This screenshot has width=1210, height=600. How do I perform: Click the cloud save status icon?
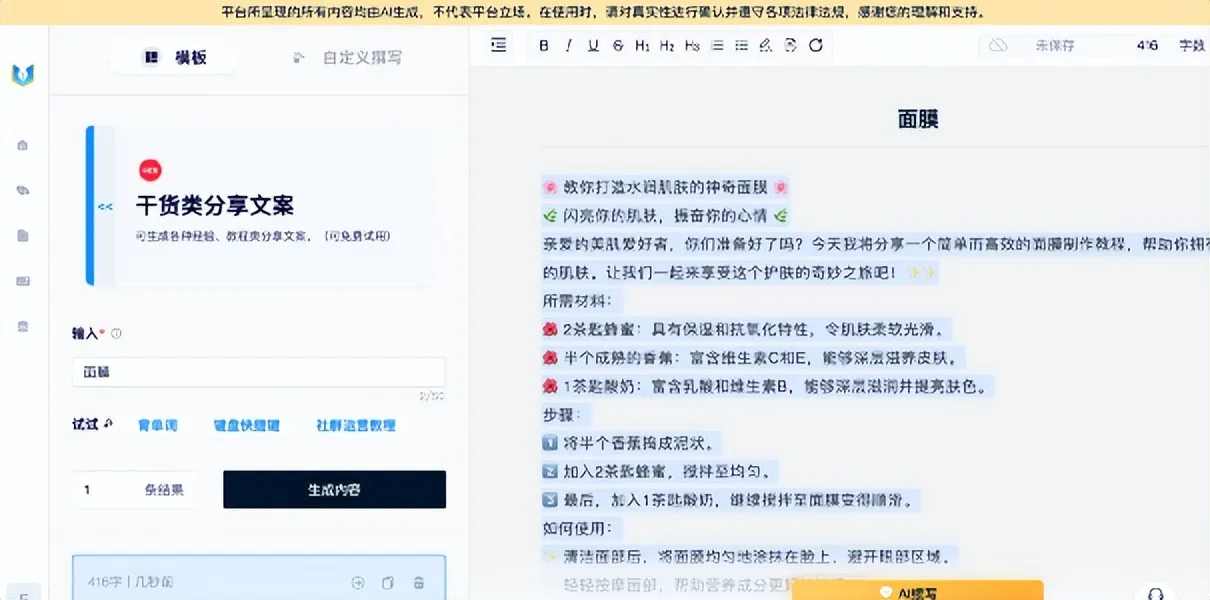pyautogui.click(x=998, y=45)
